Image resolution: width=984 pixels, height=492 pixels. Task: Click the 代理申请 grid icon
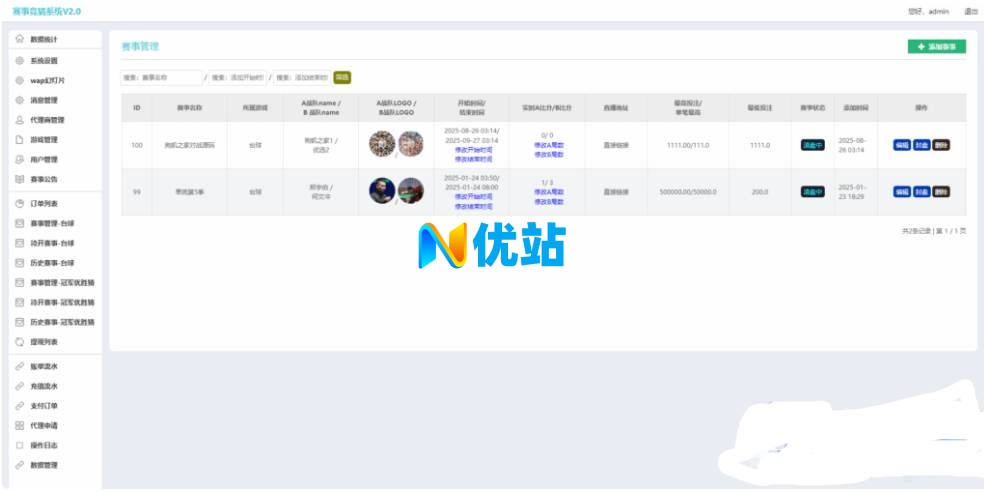20,425
